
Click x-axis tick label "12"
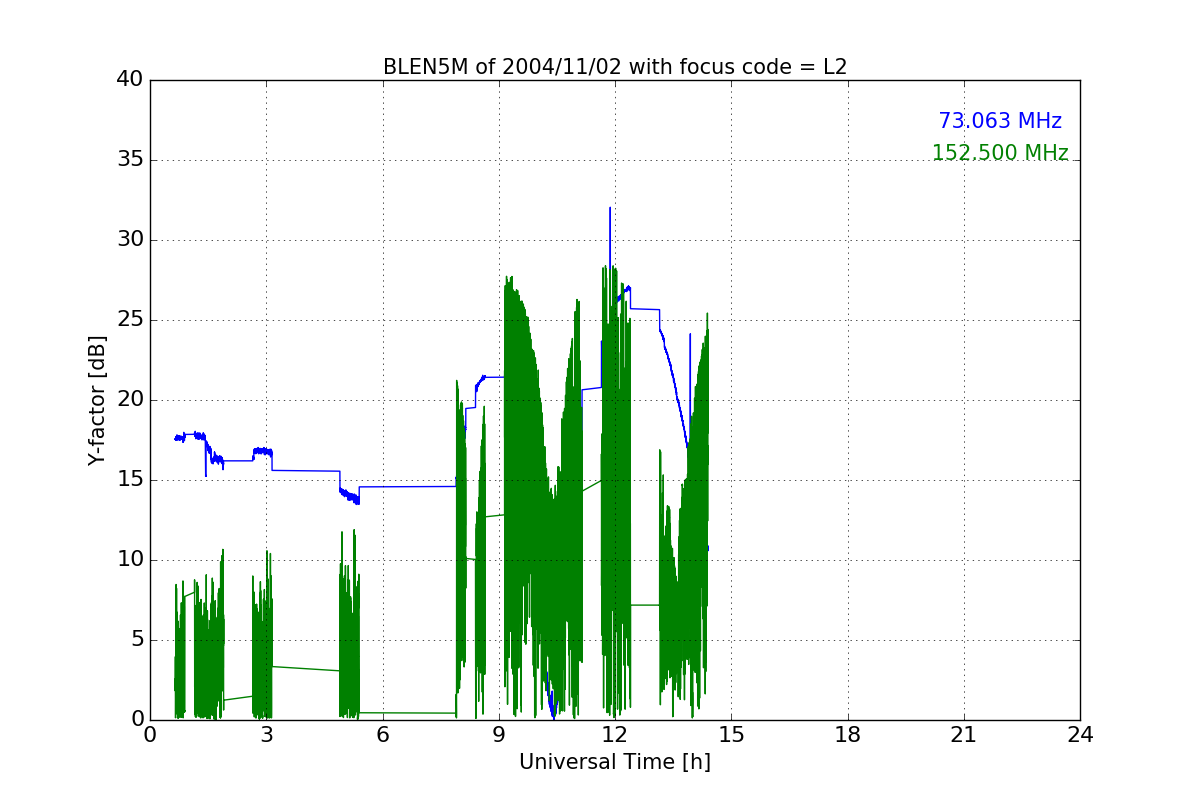pos(615,735)
